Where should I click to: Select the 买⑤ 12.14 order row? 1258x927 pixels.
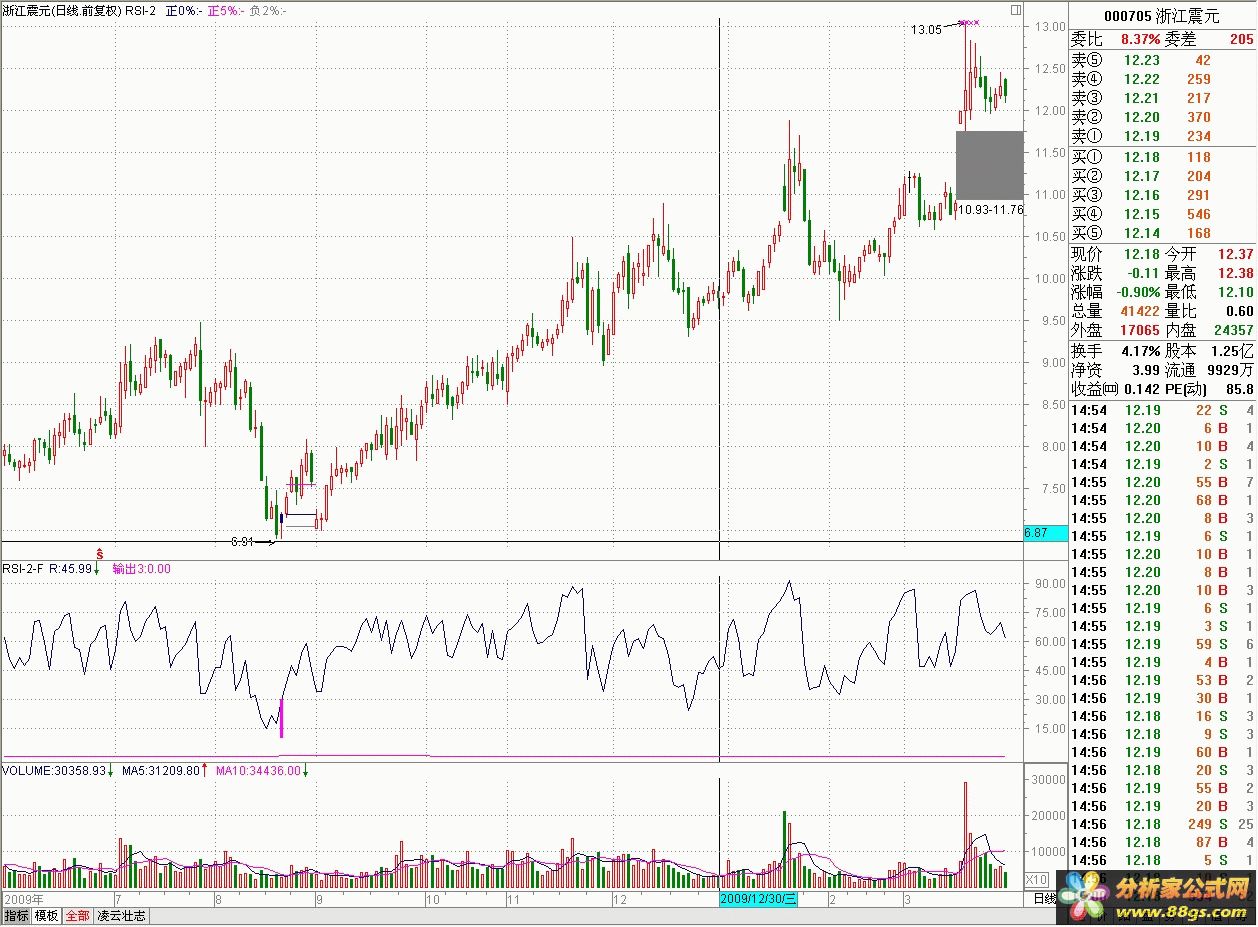coord(1162,233)
